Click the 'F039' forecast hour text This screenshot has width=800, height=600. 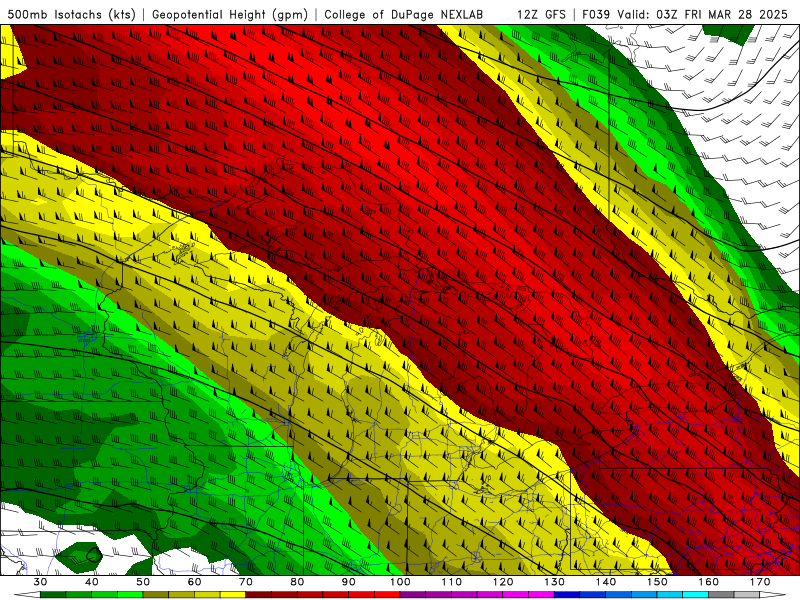coord(596,14)
